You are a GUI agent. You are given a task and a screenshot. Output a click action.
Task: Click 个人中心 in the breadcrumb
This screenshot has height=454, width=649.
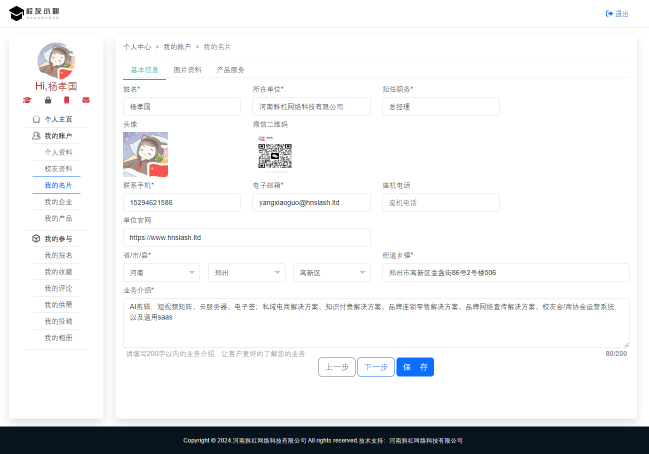[x=137, y=47]
